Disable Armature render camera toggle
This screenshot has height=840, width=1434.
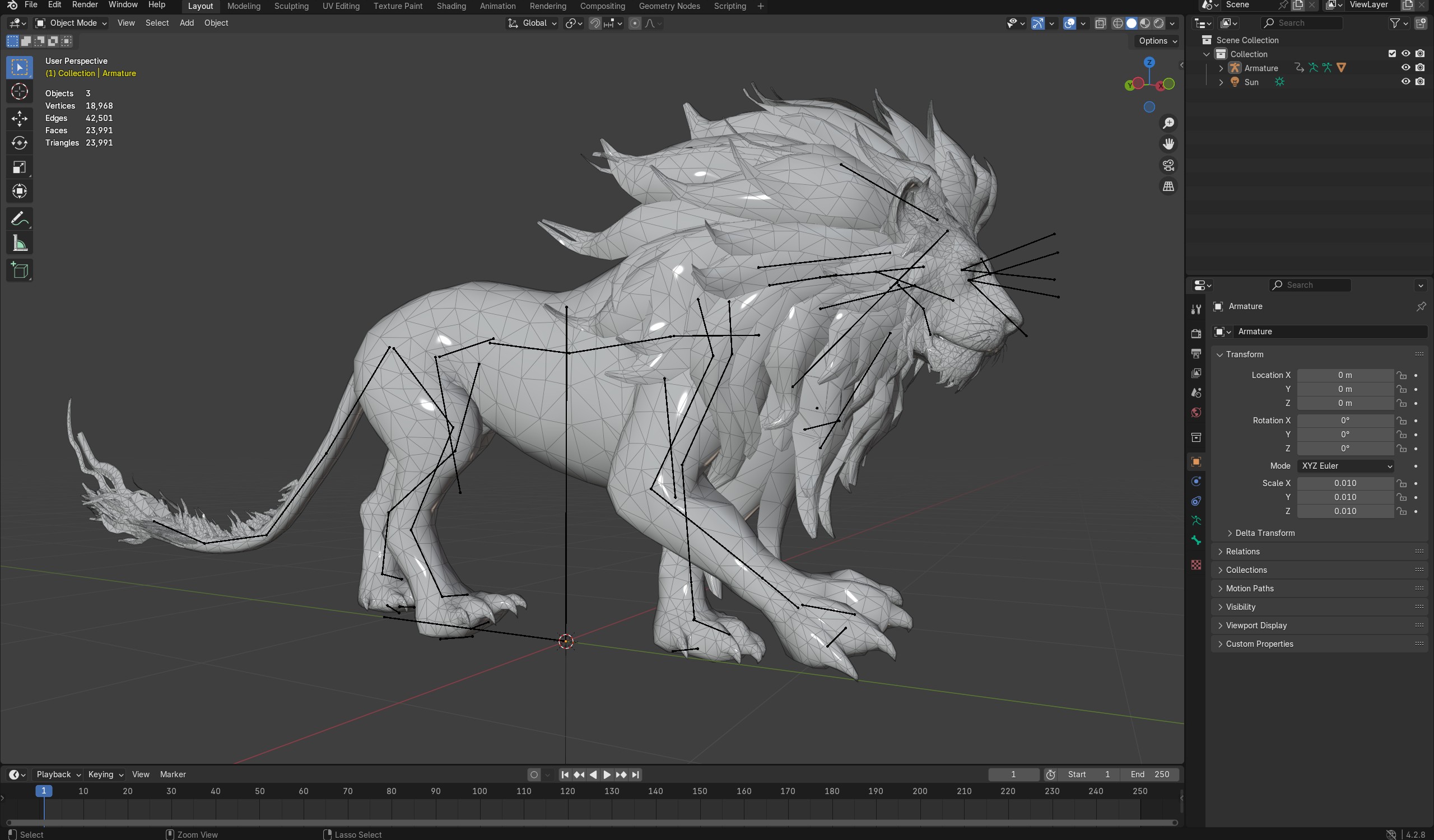tap(1420, 68)
